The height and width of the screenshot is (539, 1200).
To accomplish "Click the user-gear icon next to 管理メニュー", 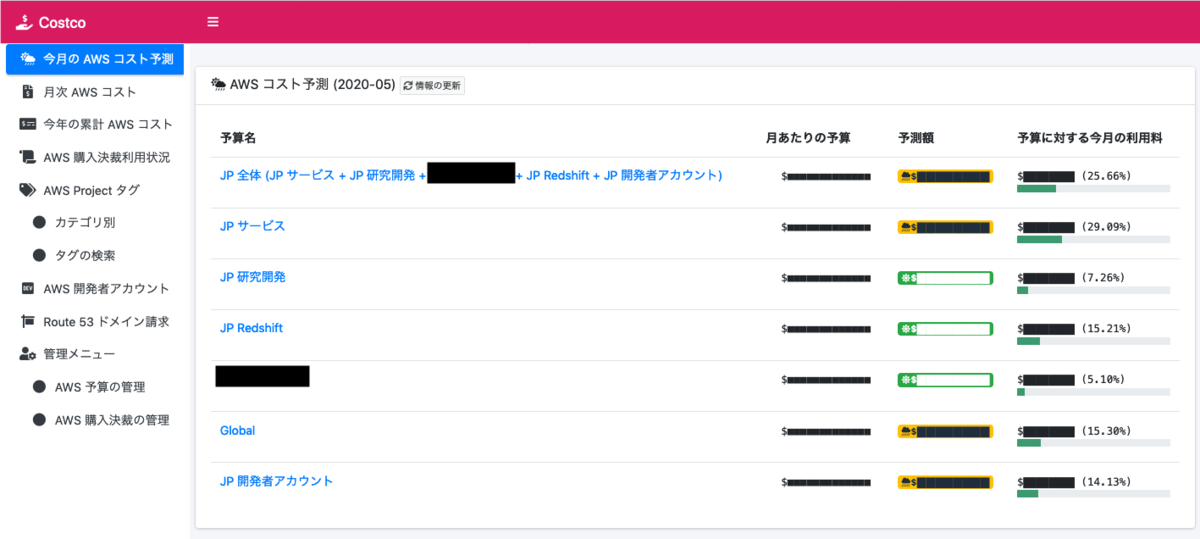I will (x=28, y=354).
